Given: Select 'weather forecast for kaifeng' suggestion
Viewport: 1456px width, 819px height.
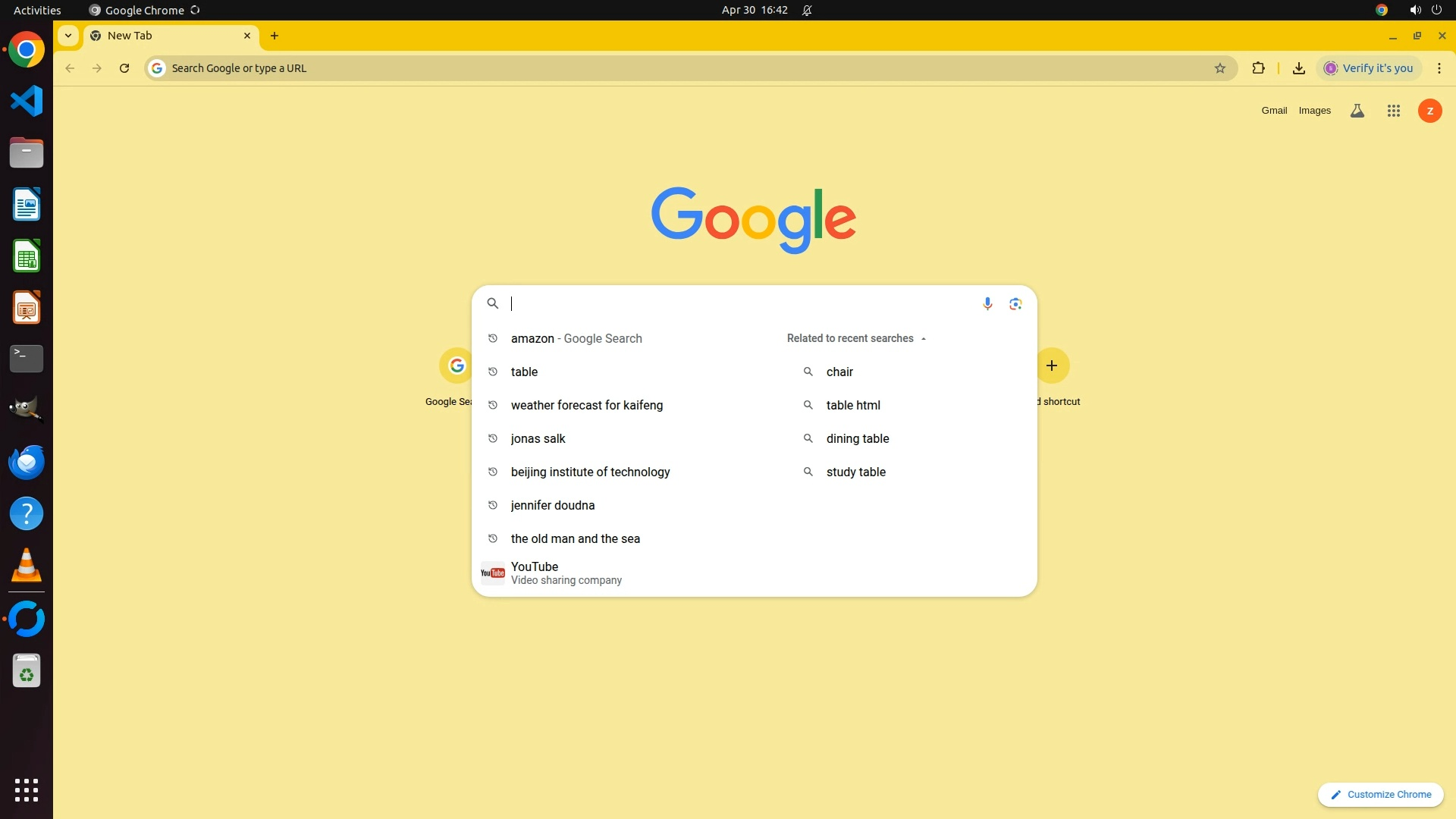Looking at the screenshot, I should (x=586, y=405).
